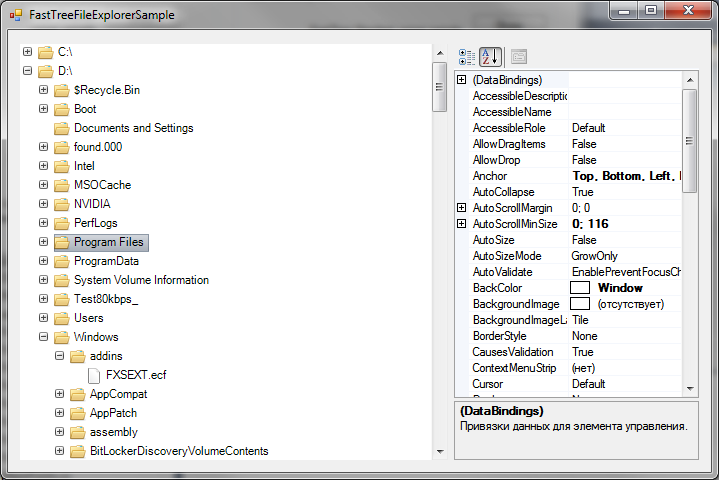Select the AllowDragItems property row
The height and width of the screenshot is (480, 719).
(575, 144)
